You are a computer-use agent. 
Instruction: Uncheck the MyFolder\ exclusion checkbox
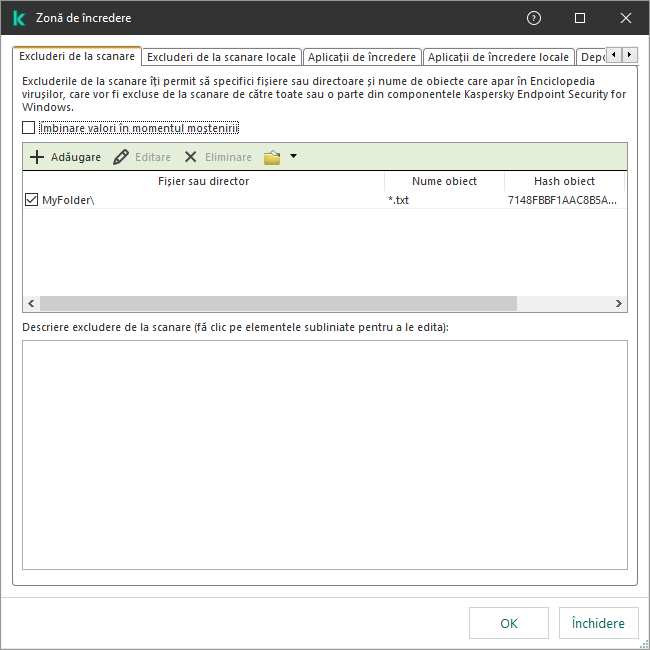(x=32, y=200)
